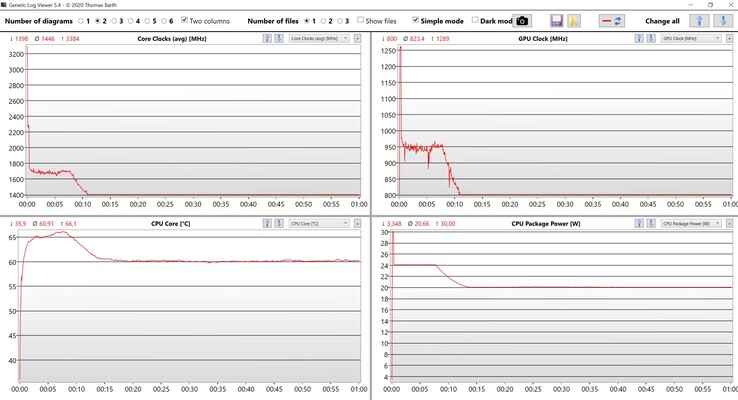Take a screenshot with the camera icon

click(522, 20)
